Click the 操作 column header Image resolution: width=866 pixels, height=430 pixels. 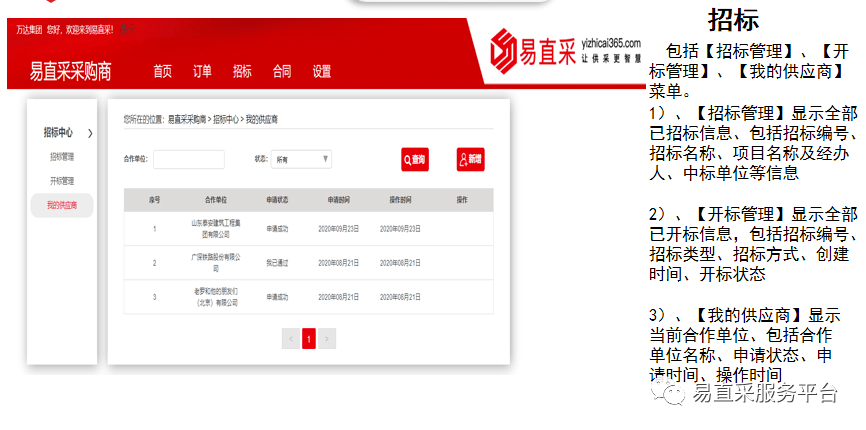[462, 200]
